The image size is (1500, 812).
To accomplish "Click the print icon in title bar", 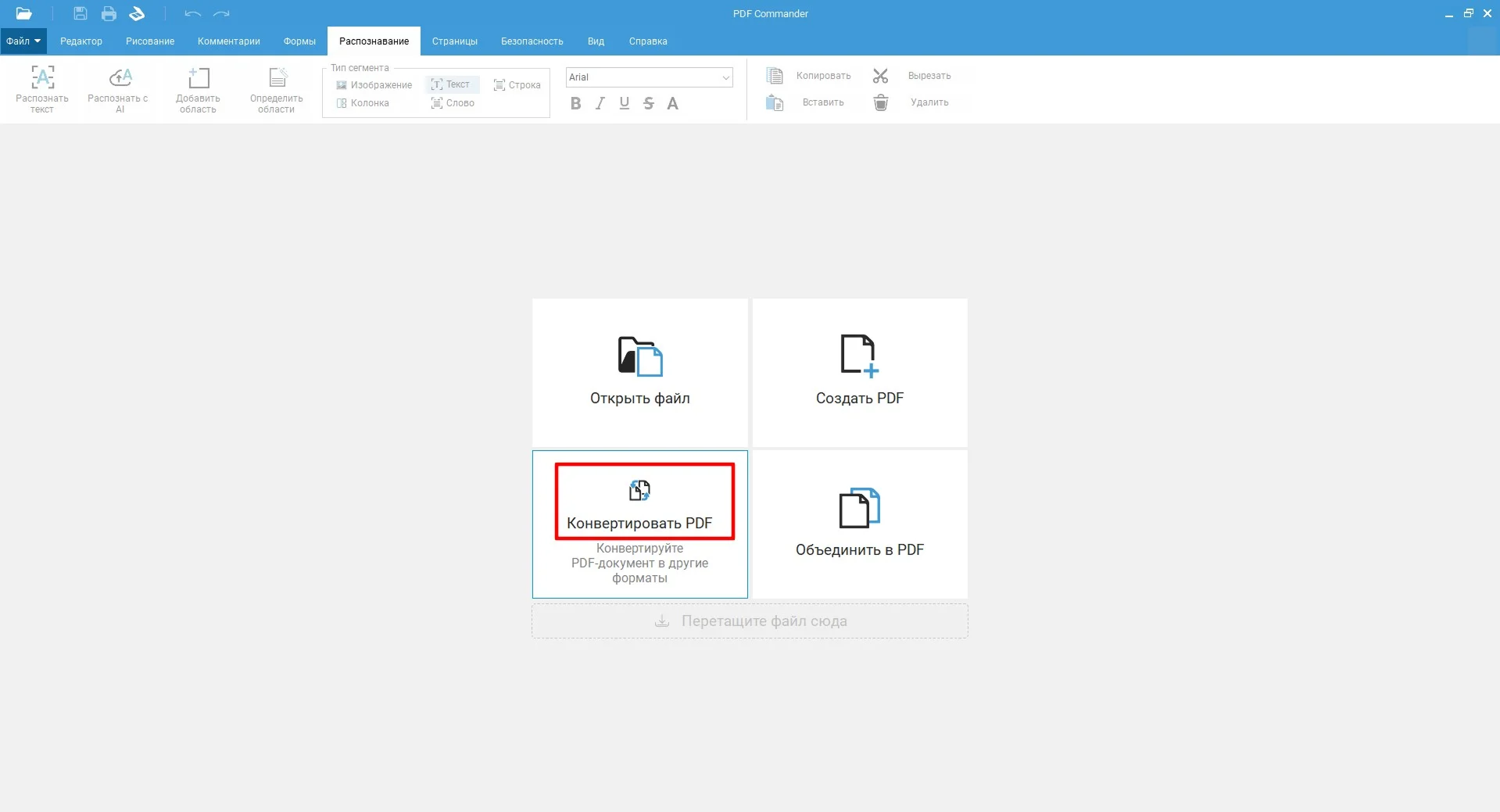I will [109, 13].
